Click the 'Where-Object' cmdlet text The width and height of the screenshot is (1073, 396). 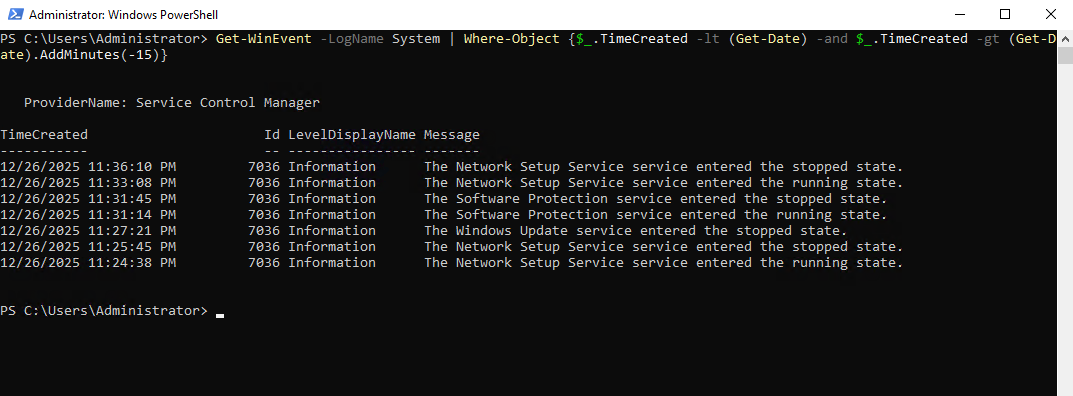(x=511, y=39)
